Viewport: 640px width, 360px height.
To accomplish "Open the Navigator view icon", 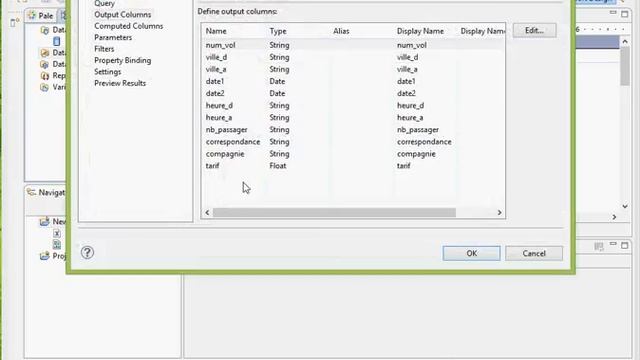I will 31,192.
